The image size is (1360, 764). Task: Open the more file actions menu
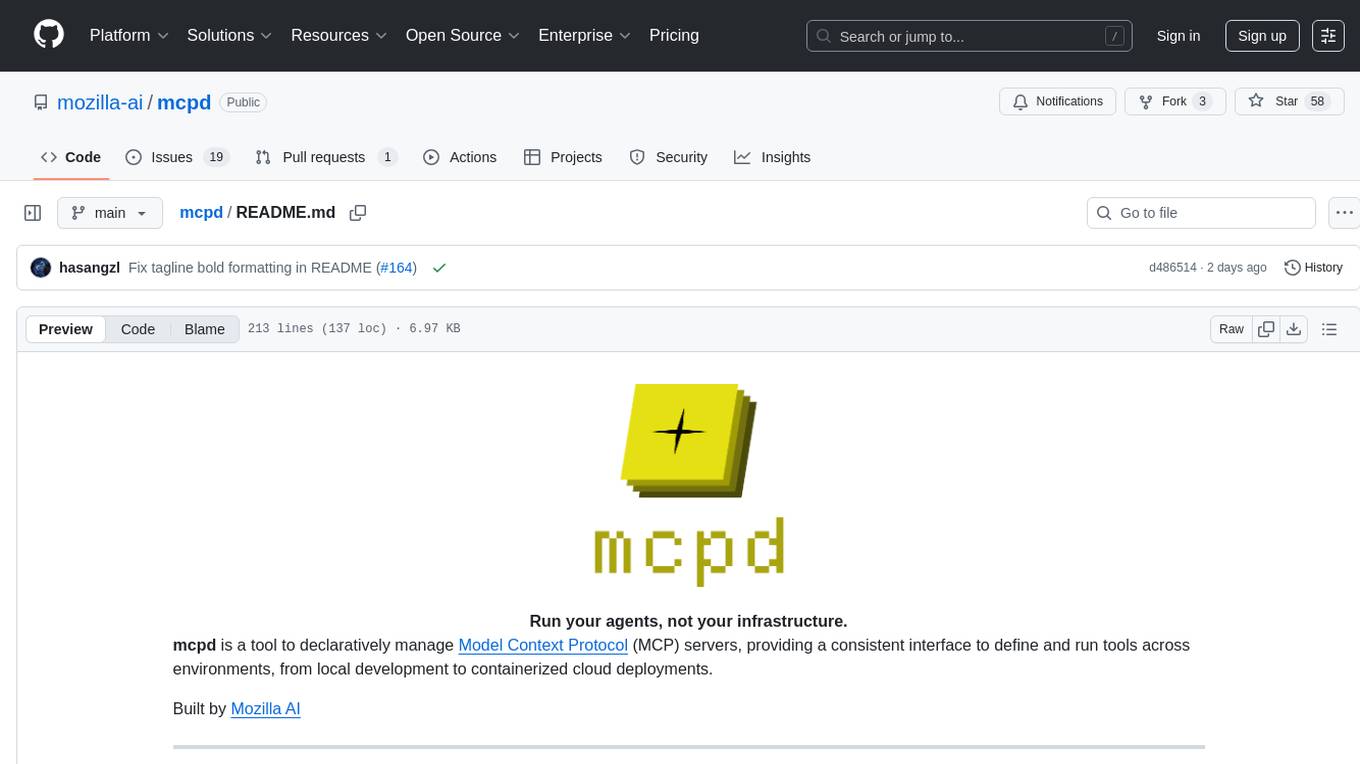(x=1344, y=213)
